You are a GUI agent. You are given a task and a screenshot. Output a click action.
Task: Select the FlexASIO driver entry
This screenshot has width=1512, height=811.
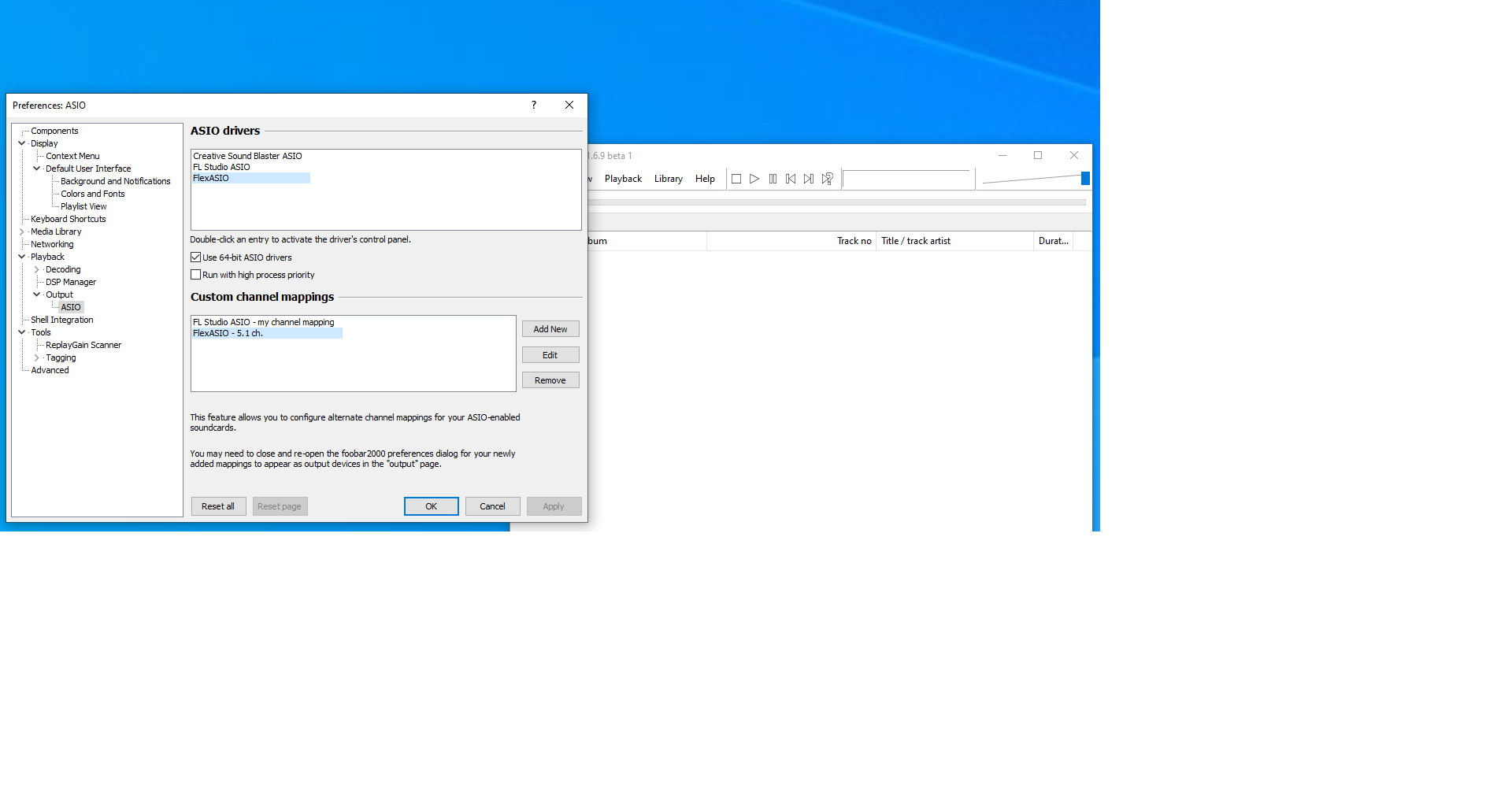[x=210, y=178]
